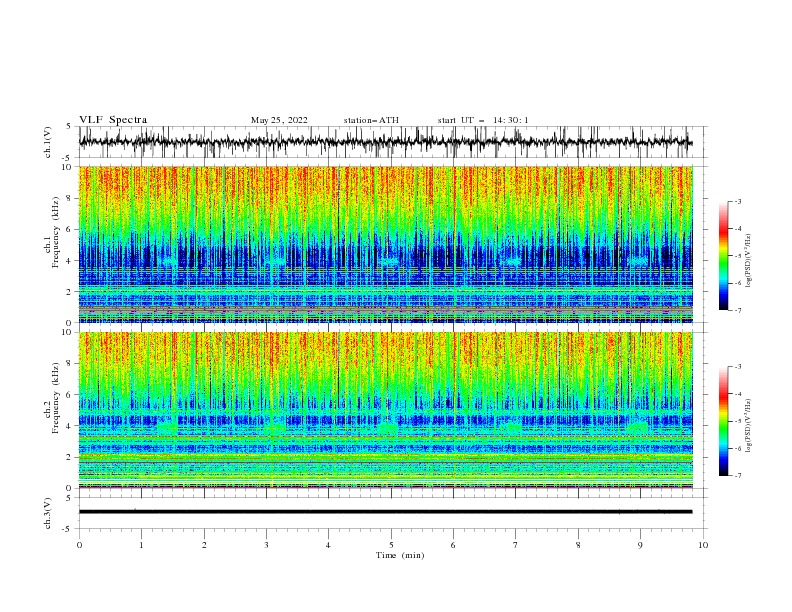Click the "-7" label on ch.2 colorbar
Image resolution: width=792 pixels, height=612 pixels.
(738, 476)
